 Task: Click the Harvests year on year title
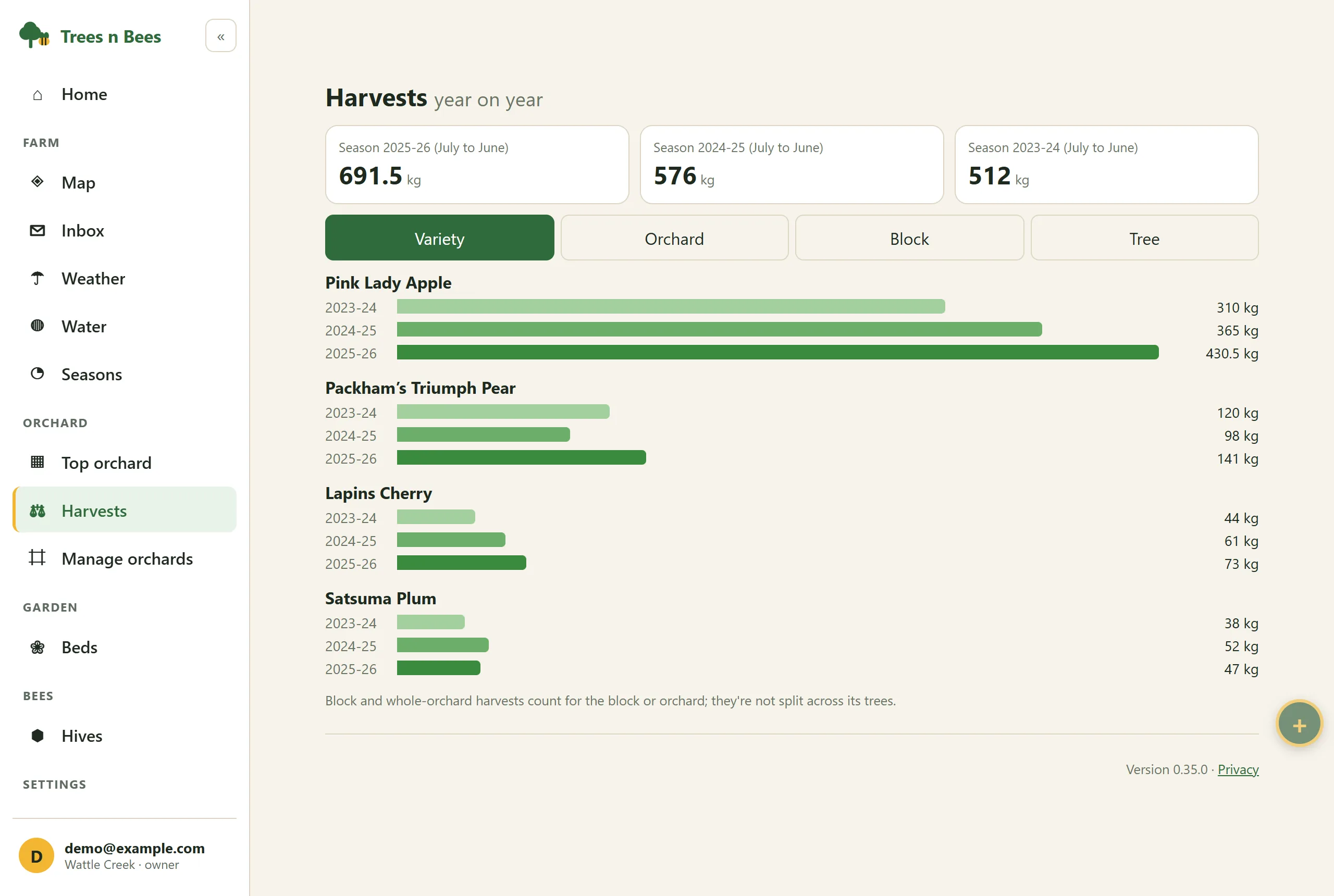point(434,98)
